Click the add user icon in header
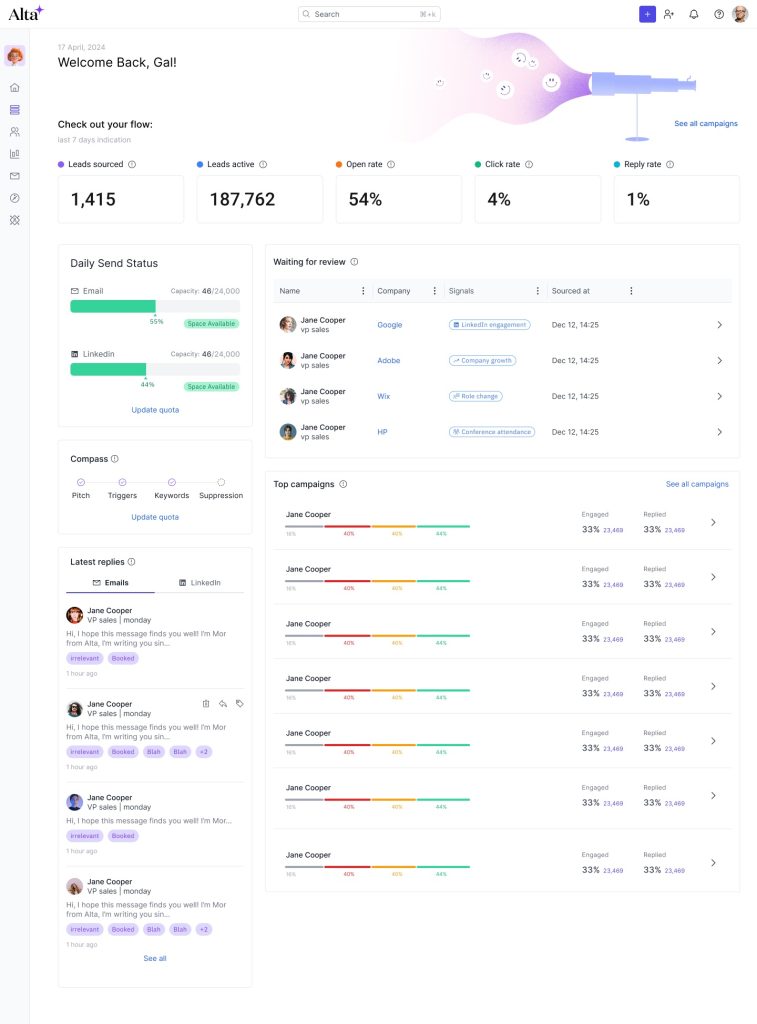The image size is (757, 1024). tap(669, 14)
